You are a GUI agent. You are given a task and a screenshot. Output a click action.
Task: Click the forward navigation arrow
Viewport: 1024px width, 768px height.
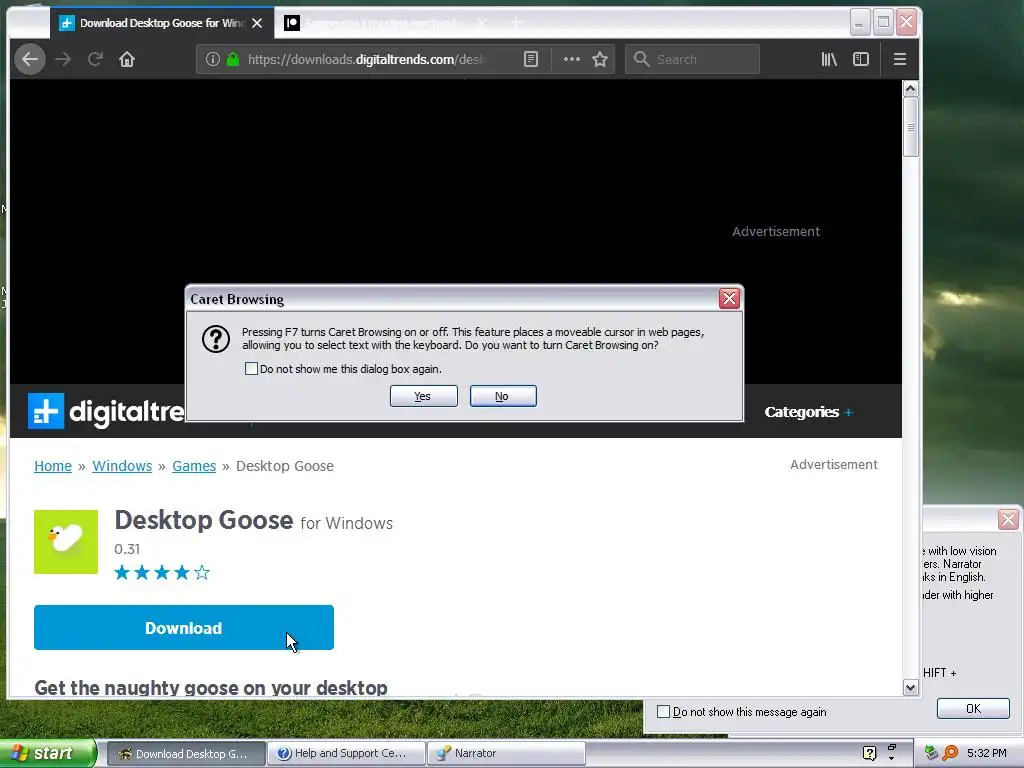pyautogui.click(x=63, y=59)
